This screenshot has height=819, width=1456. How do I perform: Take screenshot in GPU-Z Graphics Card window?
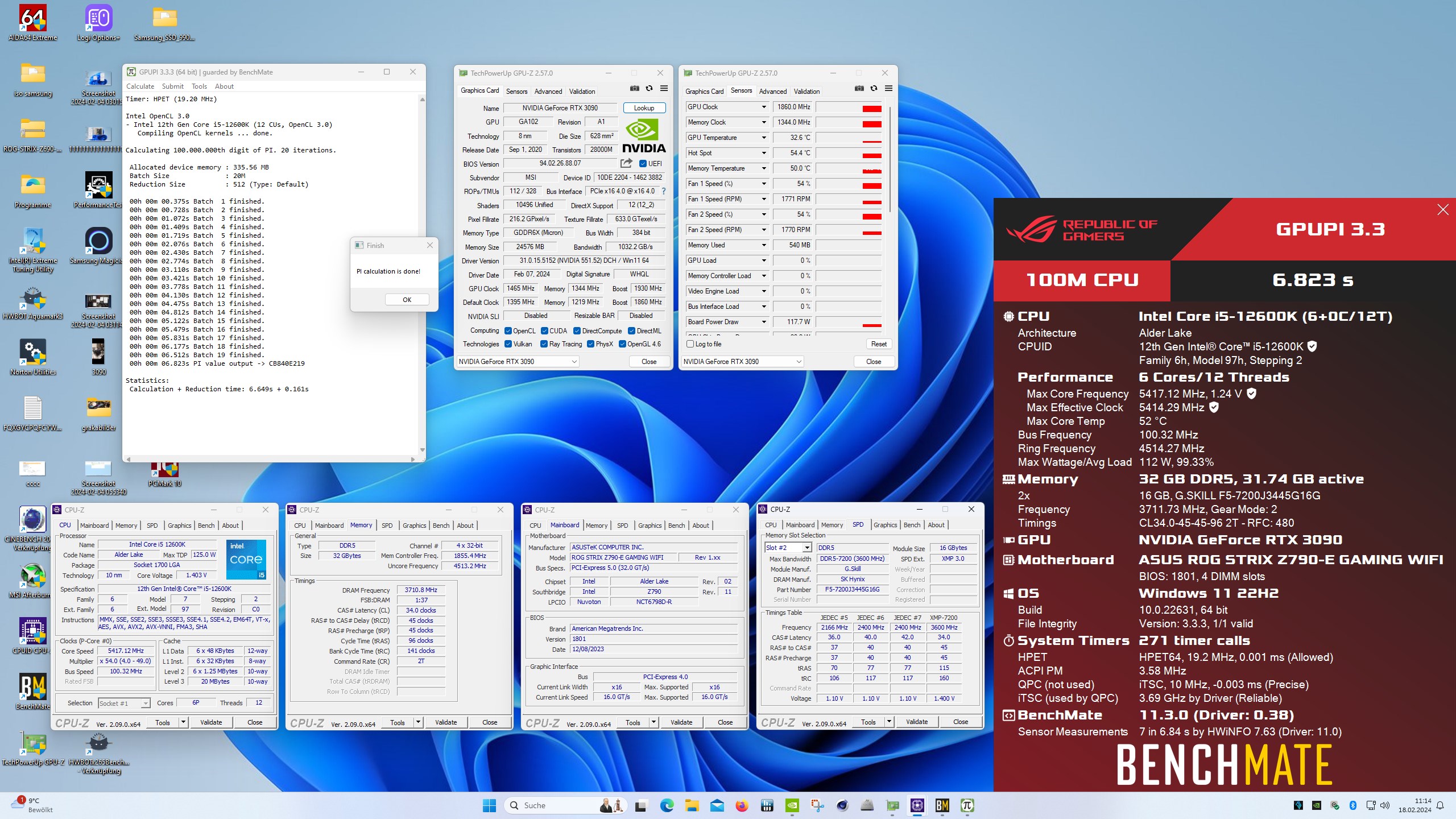634,88
